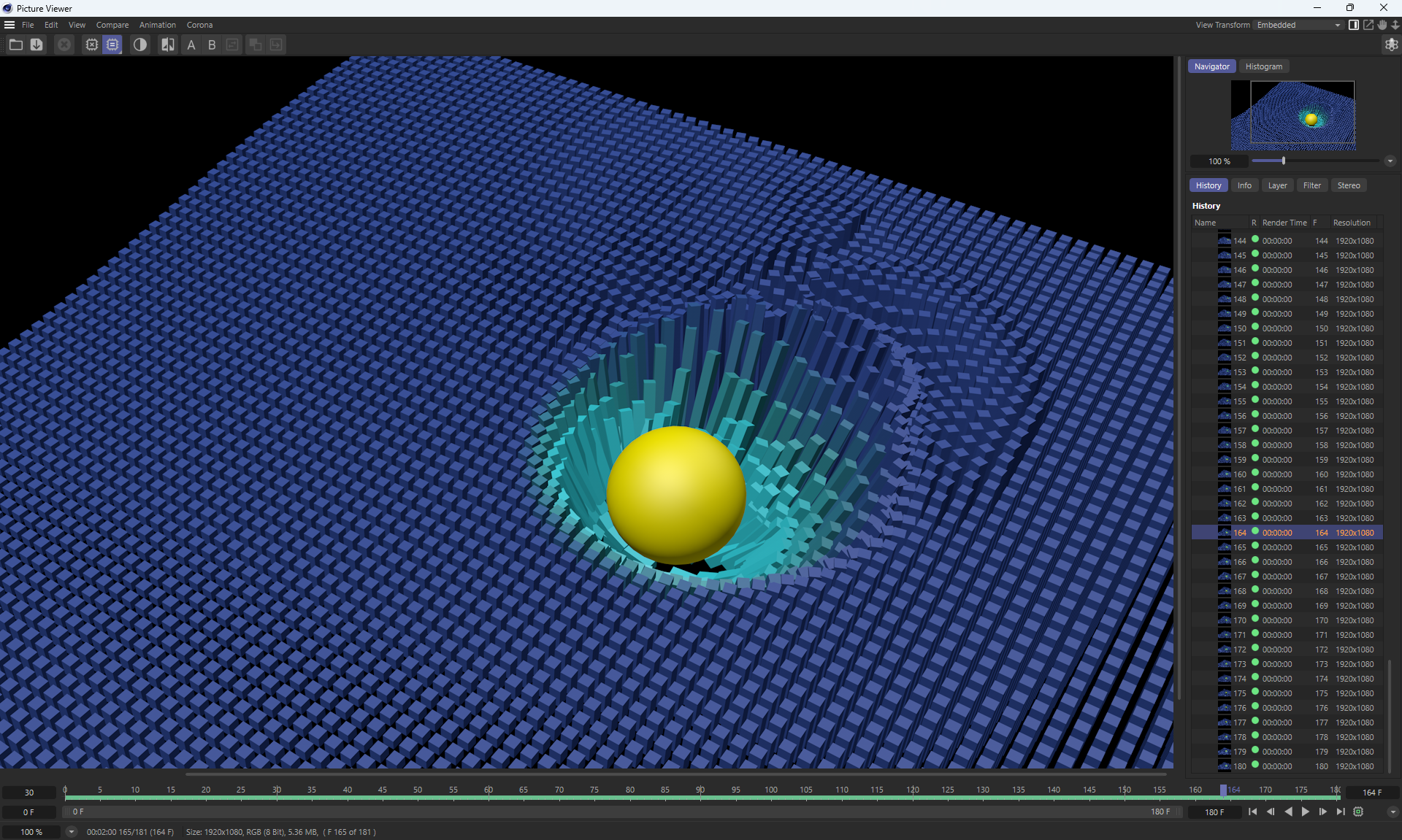Open the Compare menu
This screenshot has height=840, width=1402.
[x=112, y=25]
